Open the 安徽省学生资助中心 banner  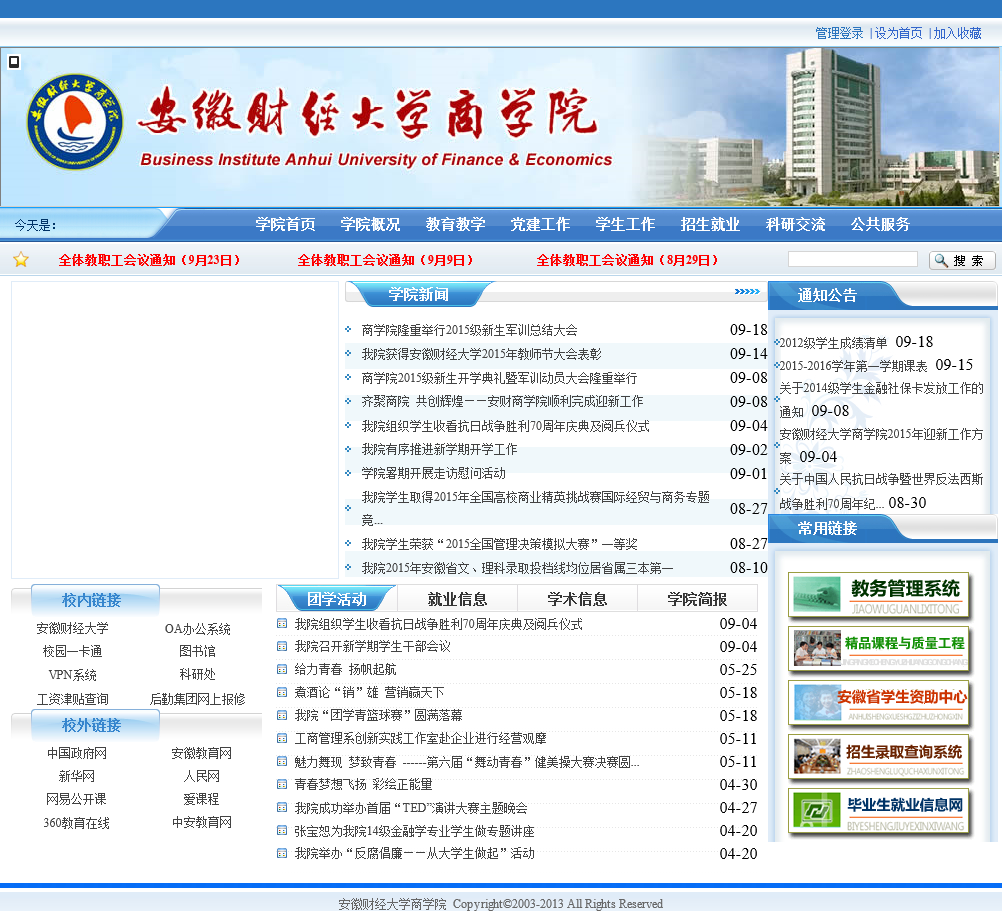[879, 703]
